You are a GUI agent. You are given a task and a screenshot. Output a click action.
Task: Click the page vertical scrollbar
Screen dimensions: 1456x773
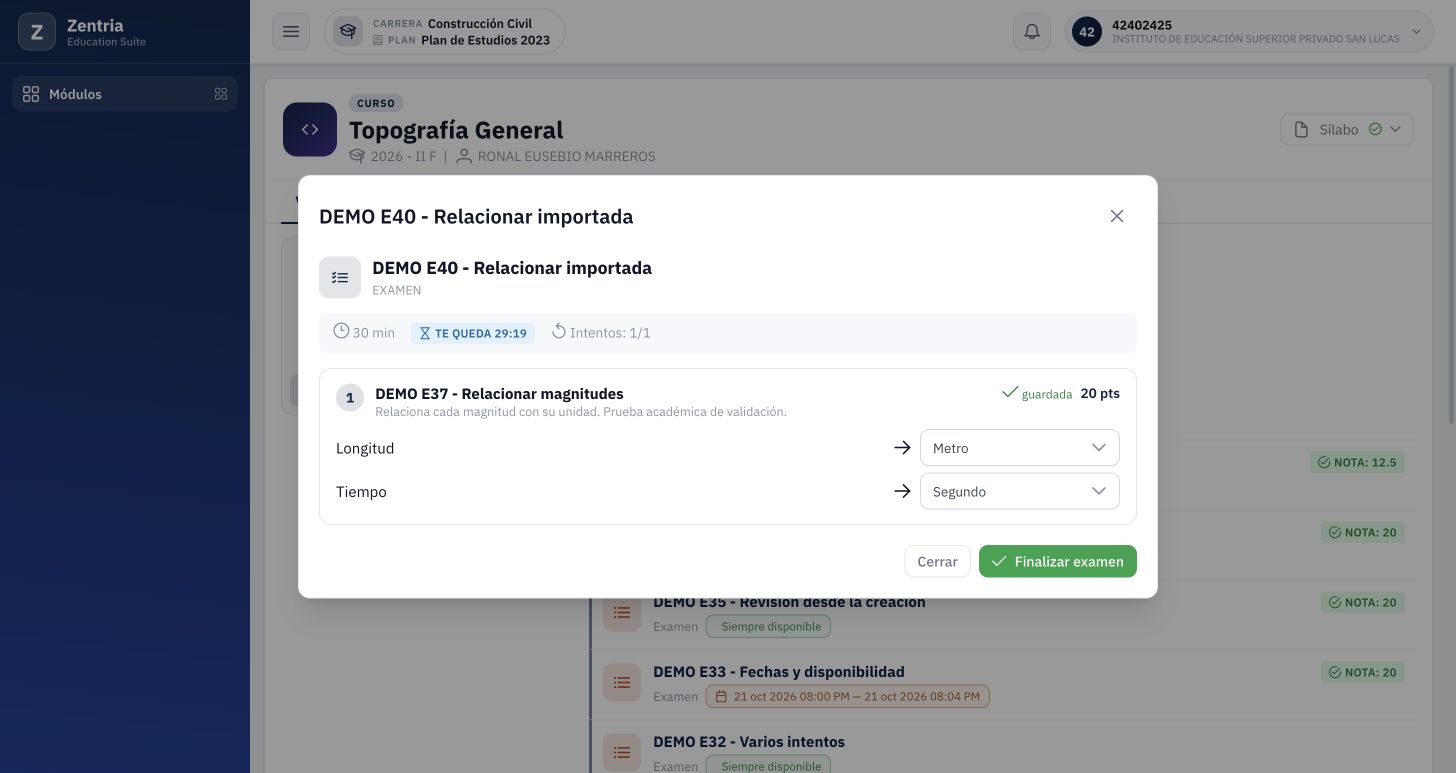click(x=1451, y=243)
